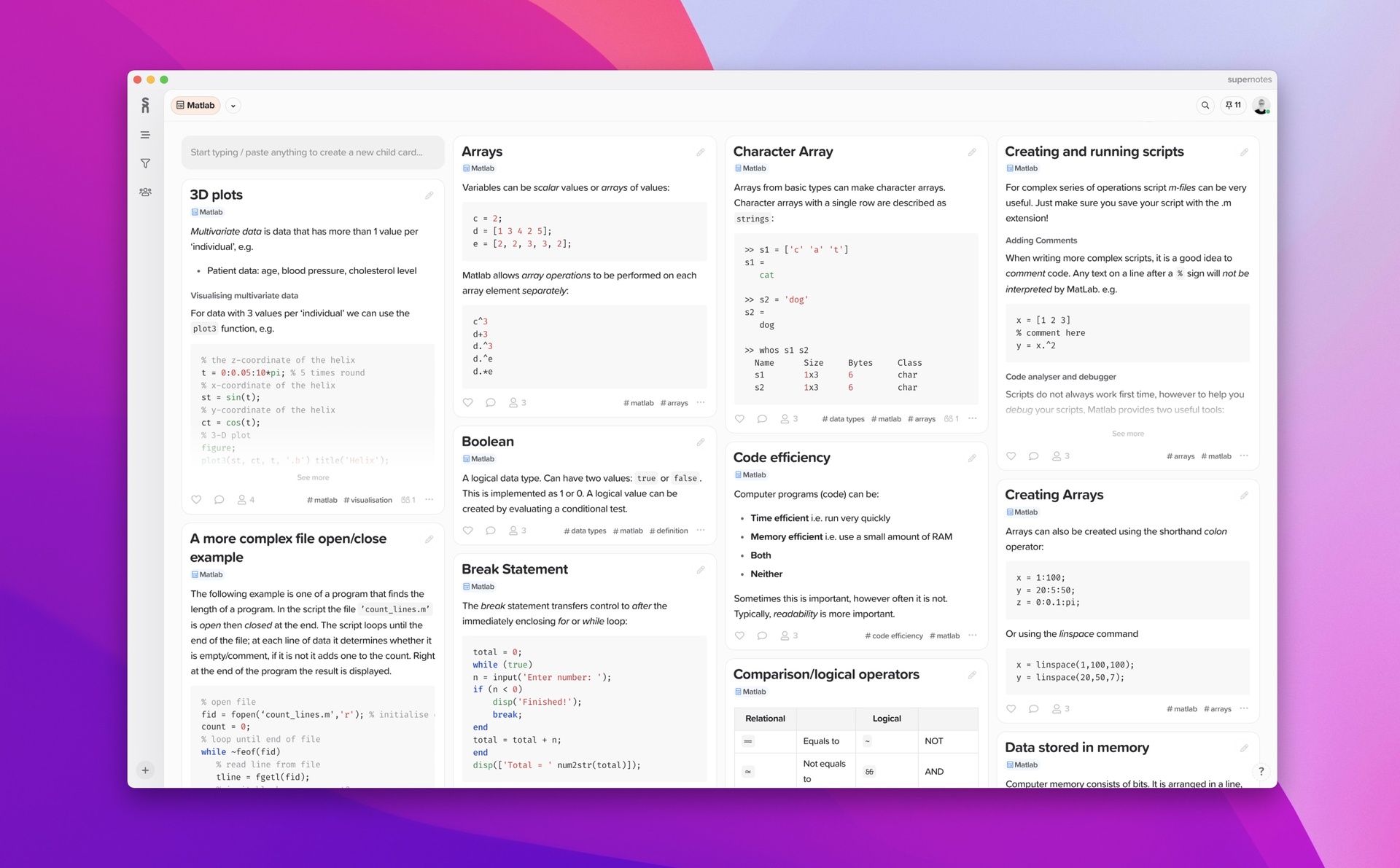
Task: Expand See more on the 3D plots card
Action: [x=312, y=477]
